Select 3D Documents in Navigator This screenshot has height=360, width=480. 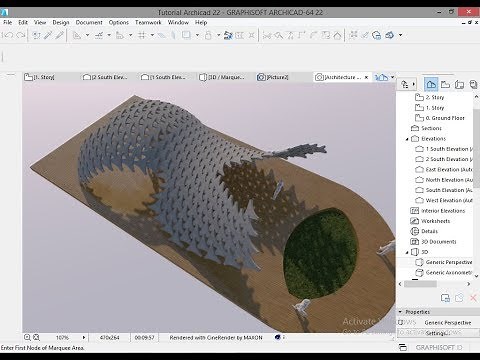433,242
